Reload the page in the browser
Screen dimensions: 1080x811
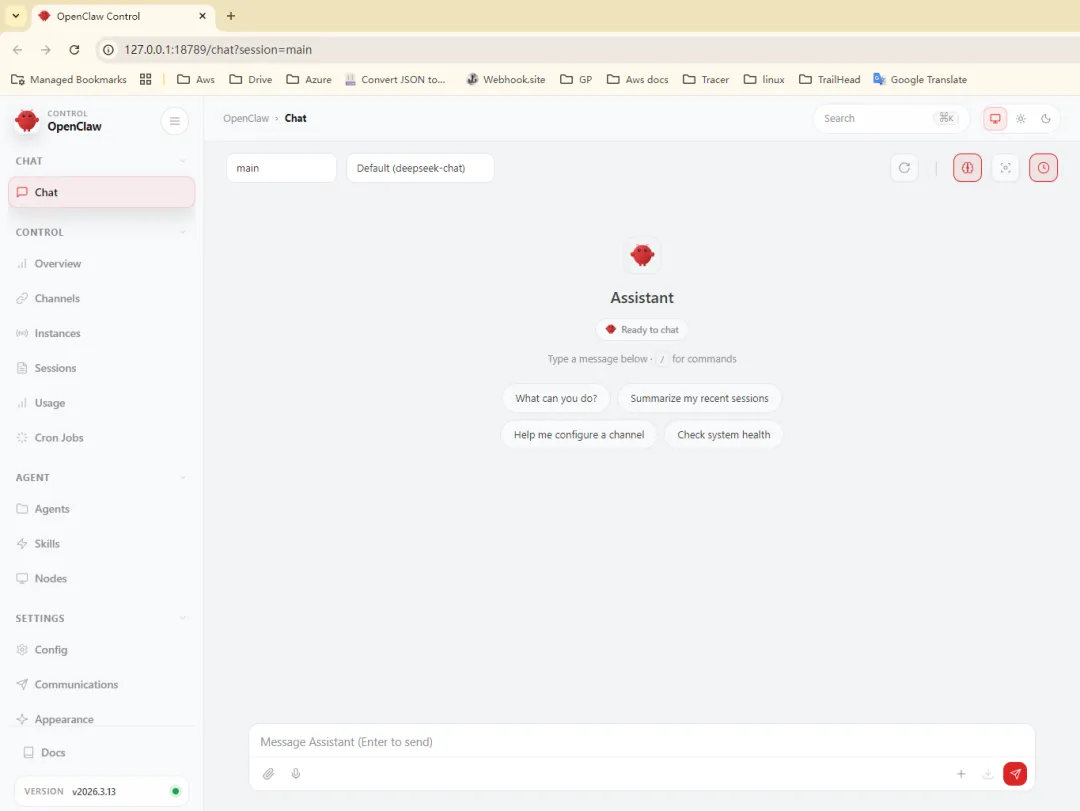[74, 50]
